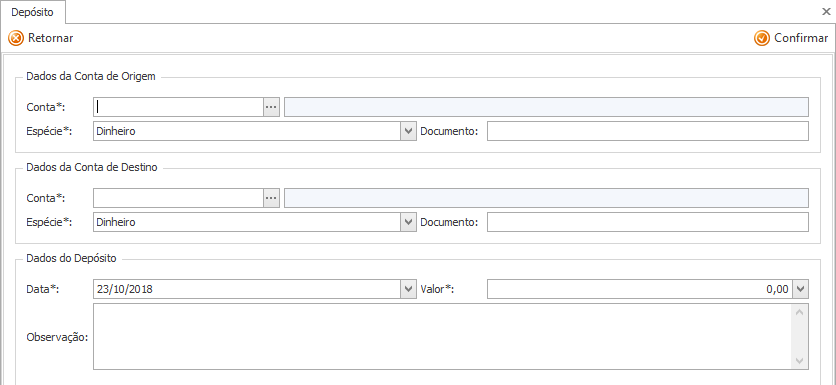The height and width of the screenshot is (385, 836).
Task: Click the Retornar button label
Action: tap(51, 38)
